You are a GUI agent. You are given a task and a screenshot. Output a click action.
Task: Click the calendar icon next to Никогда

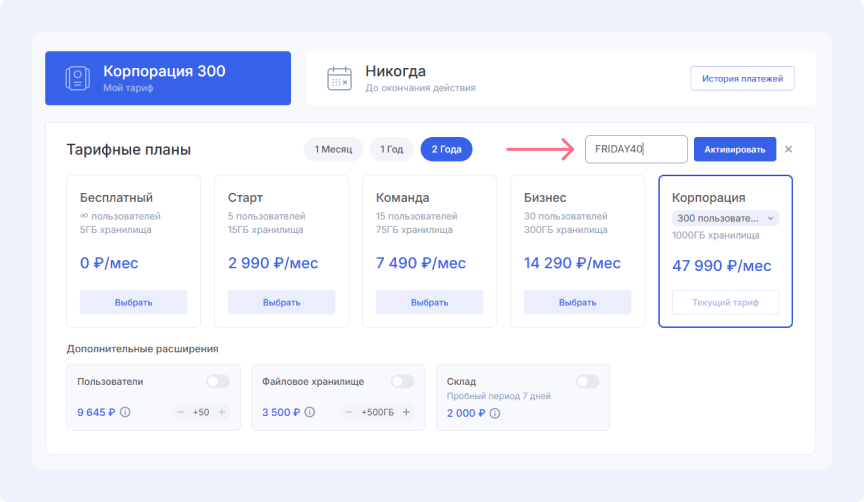pos(340,78)
